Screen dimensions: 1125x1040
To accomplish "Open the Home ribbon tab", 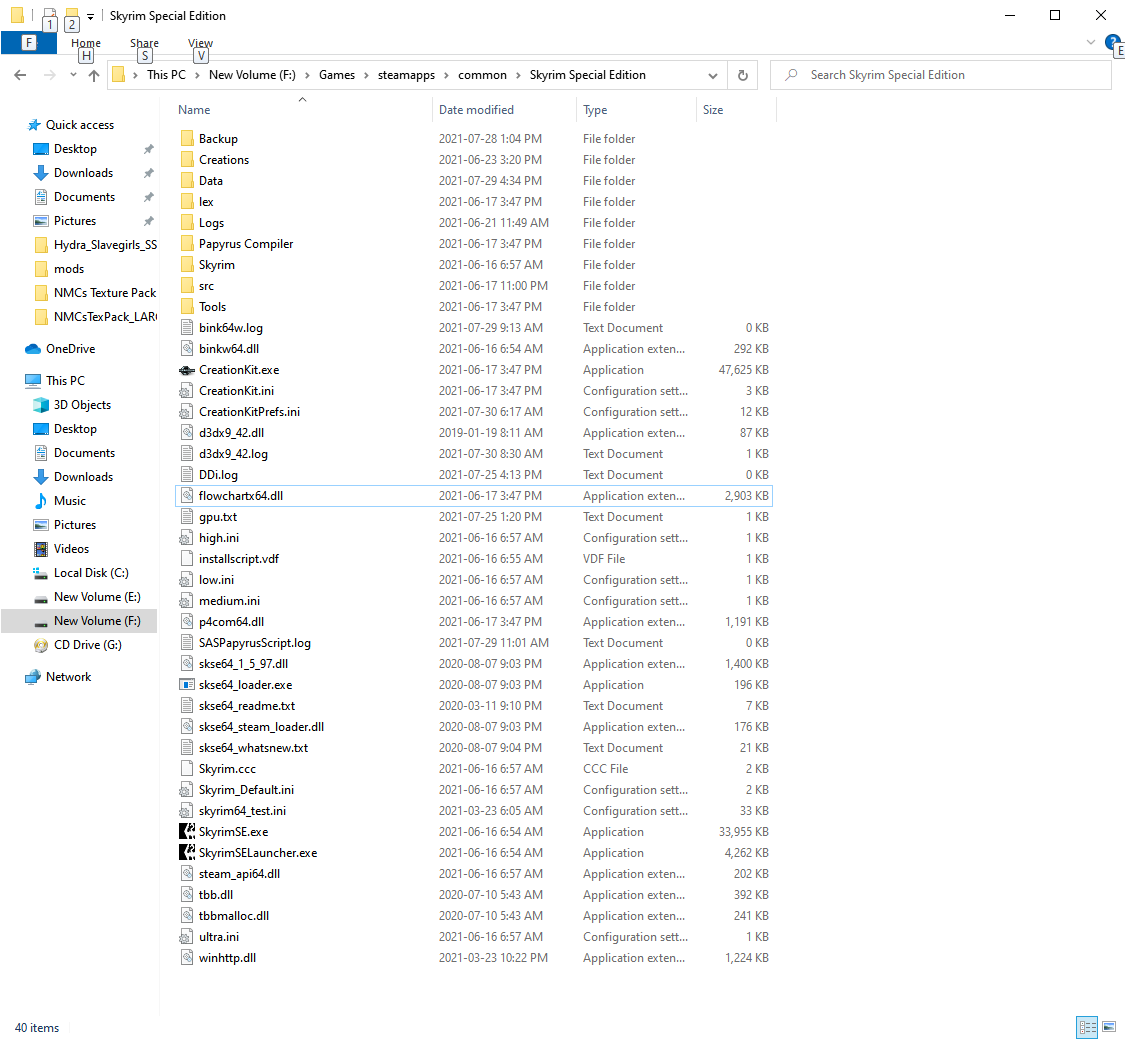I will (x=86, y=43).
